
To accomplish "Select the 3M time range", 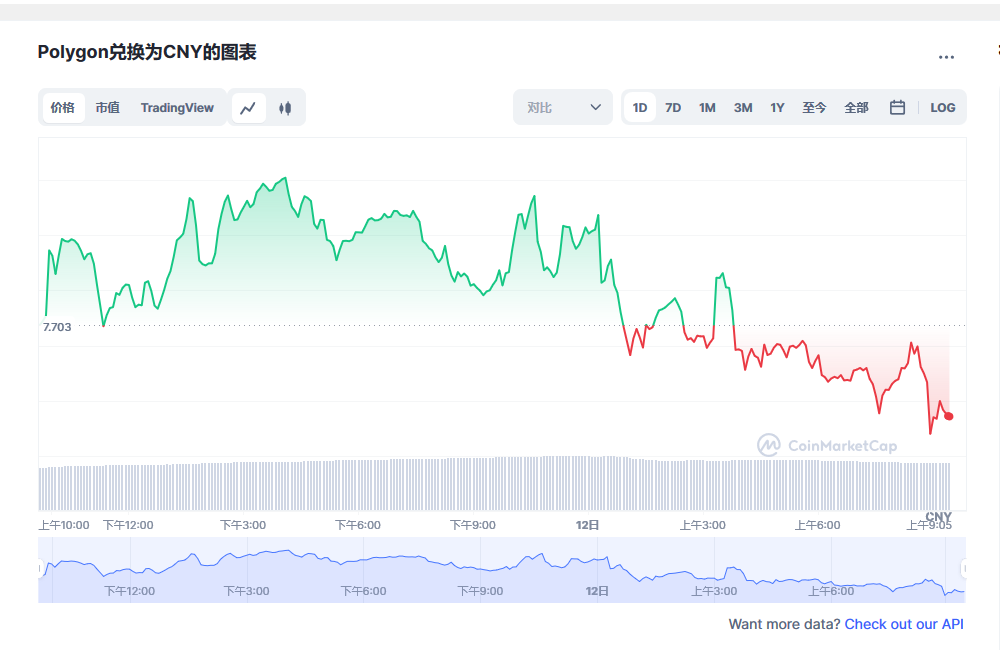I will coord(742,107).
